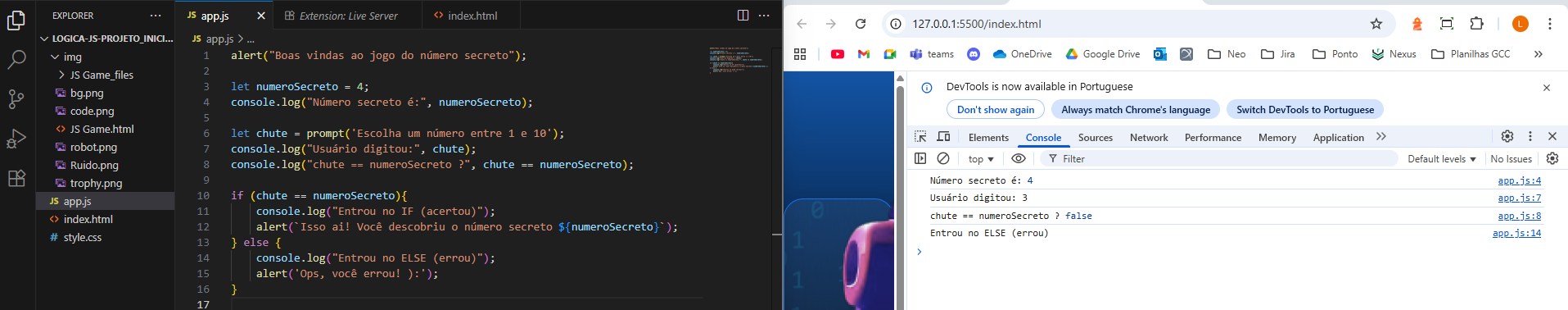1568x310 pixels.
Task: Toggle the console sidebar
Action: coord(920,158)
